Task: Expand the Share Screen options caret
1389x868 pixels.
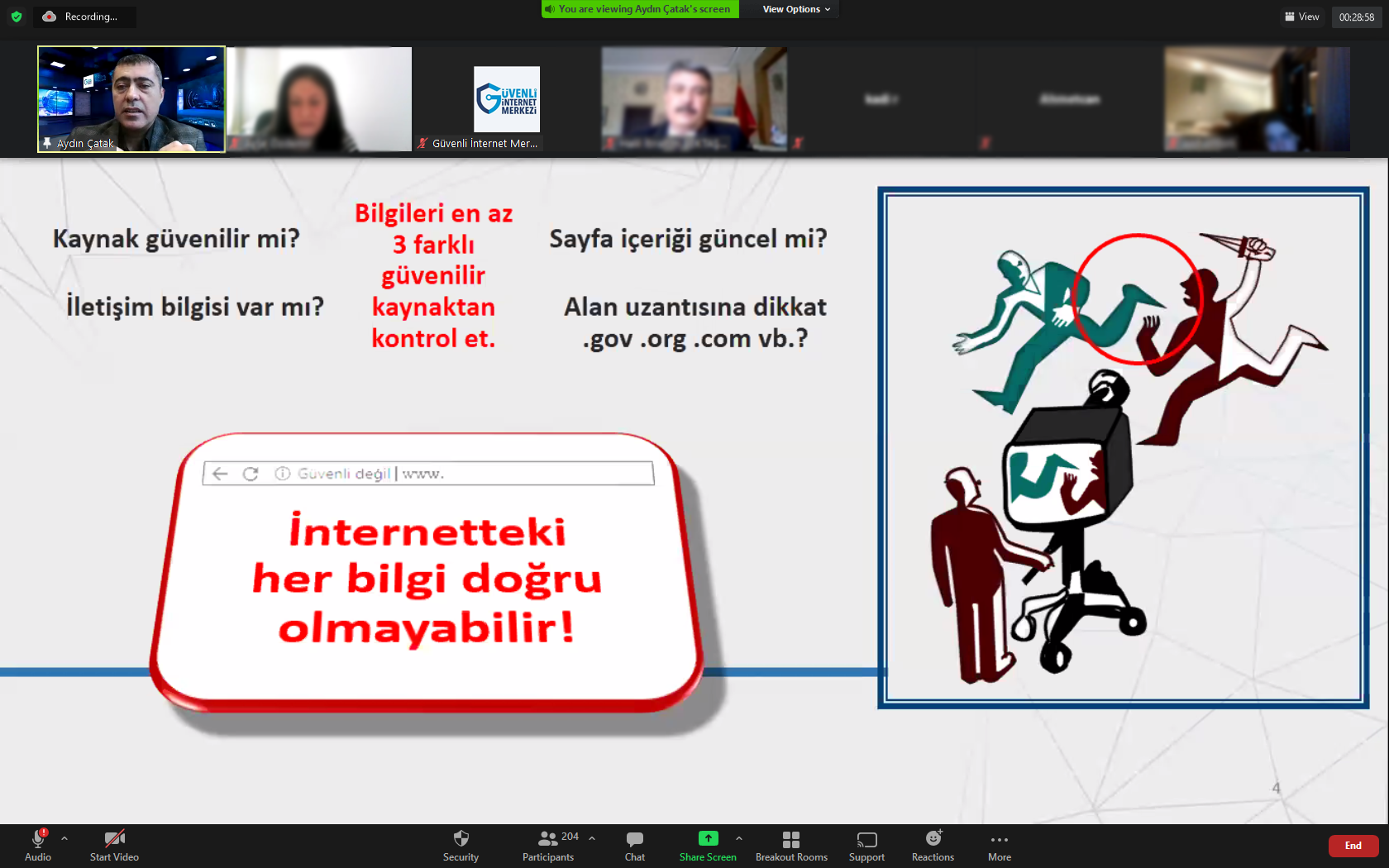Action: click(739, 838)
